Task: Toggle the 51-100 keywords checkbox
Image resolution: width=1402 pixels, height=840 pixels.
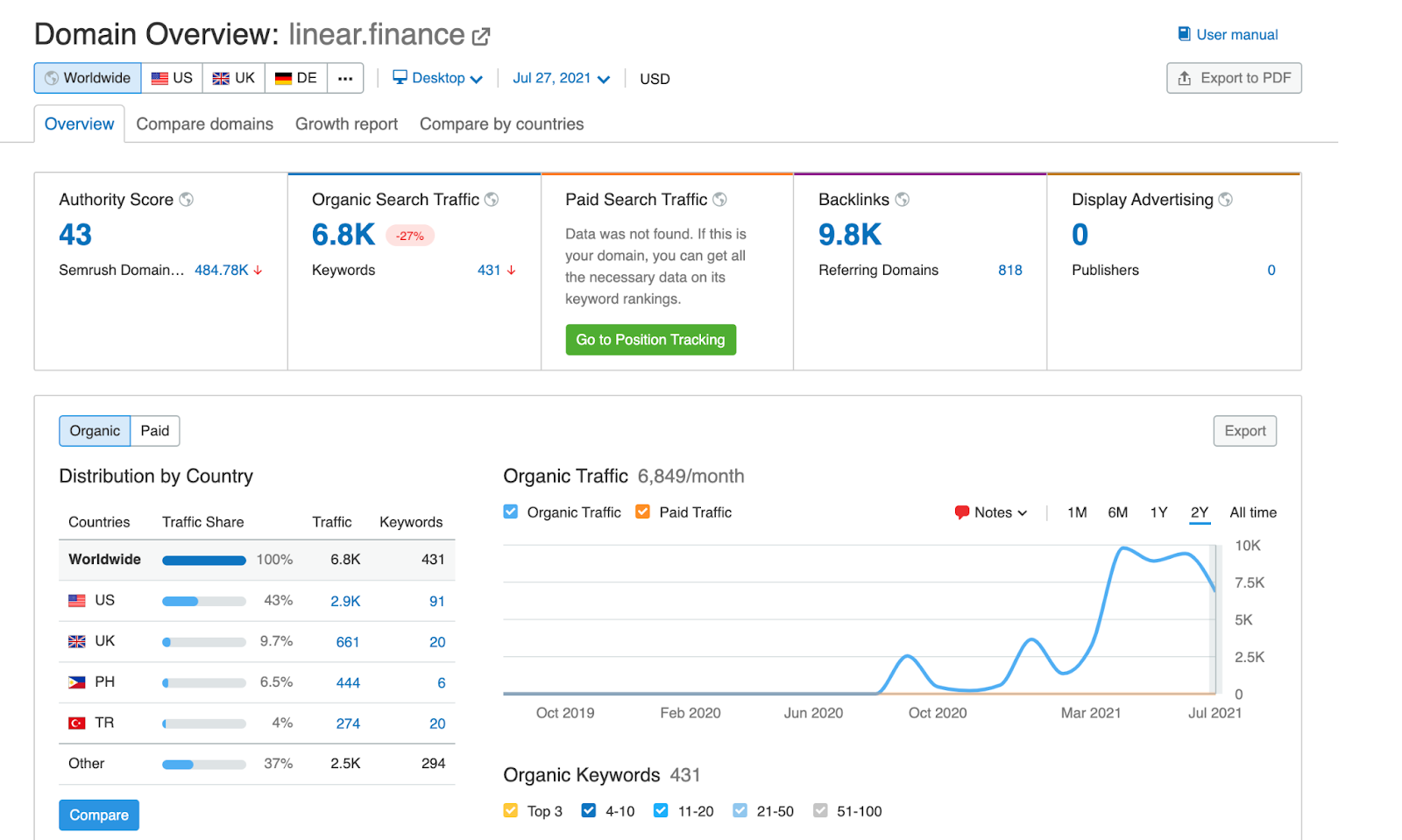Action: click(820, 810)
